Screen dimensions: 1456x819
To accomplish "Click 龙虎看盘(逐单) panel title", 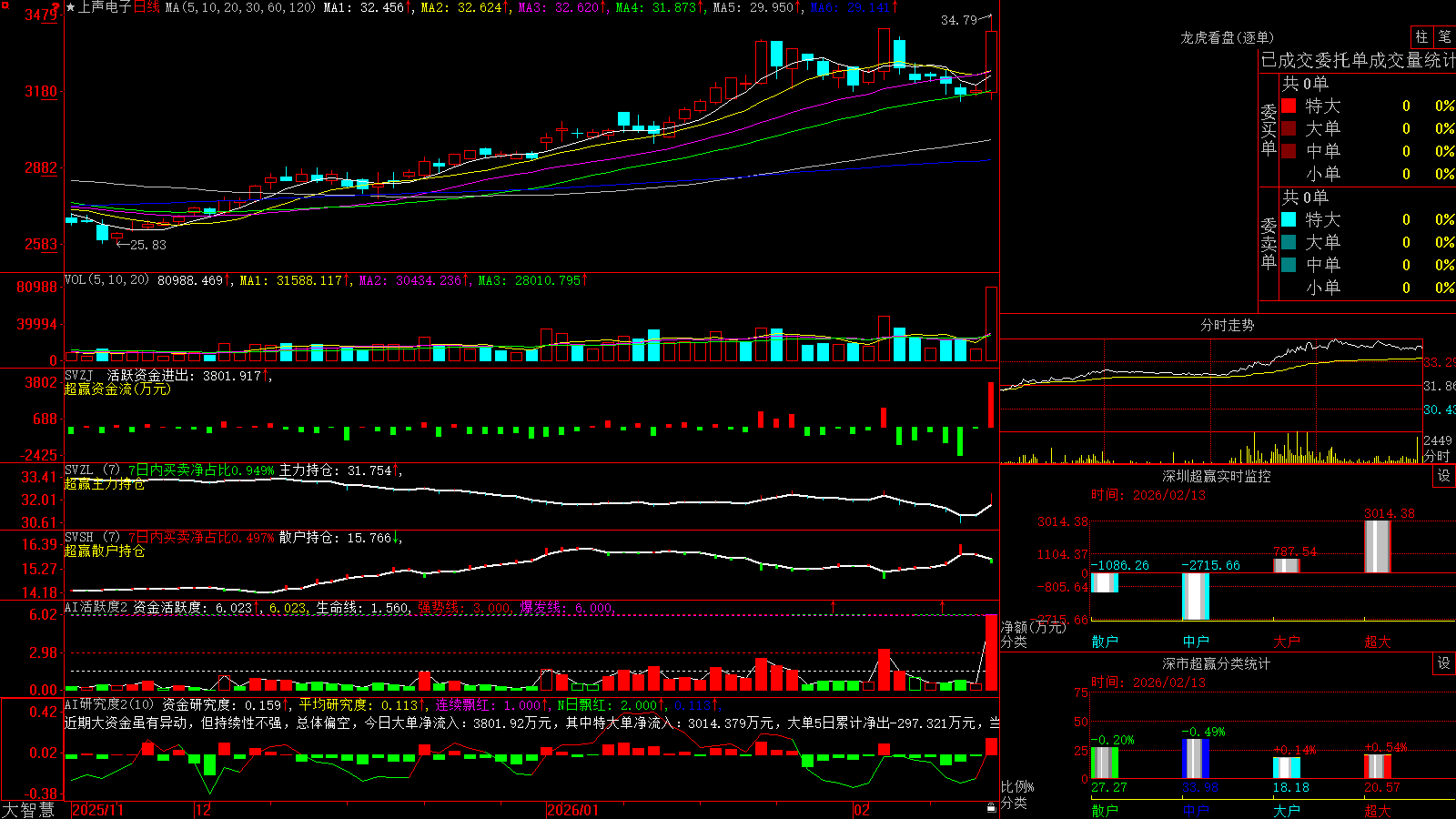I will pos(1227,38).
